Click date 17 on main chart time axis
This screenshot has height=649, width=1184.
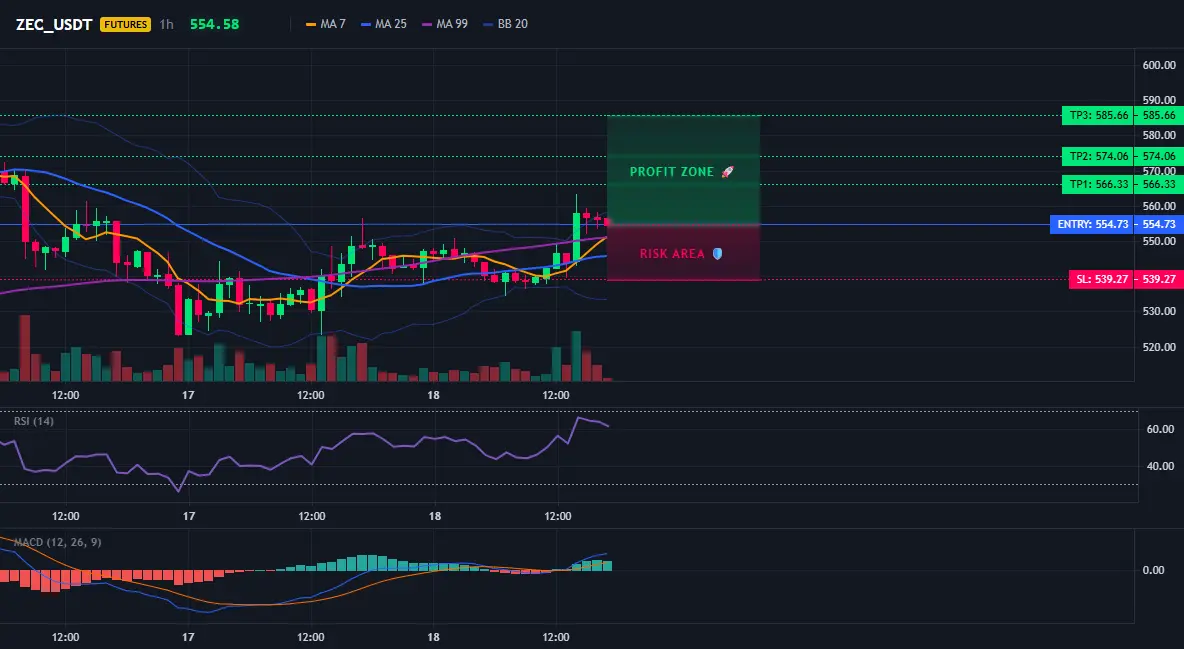point(188,395)
